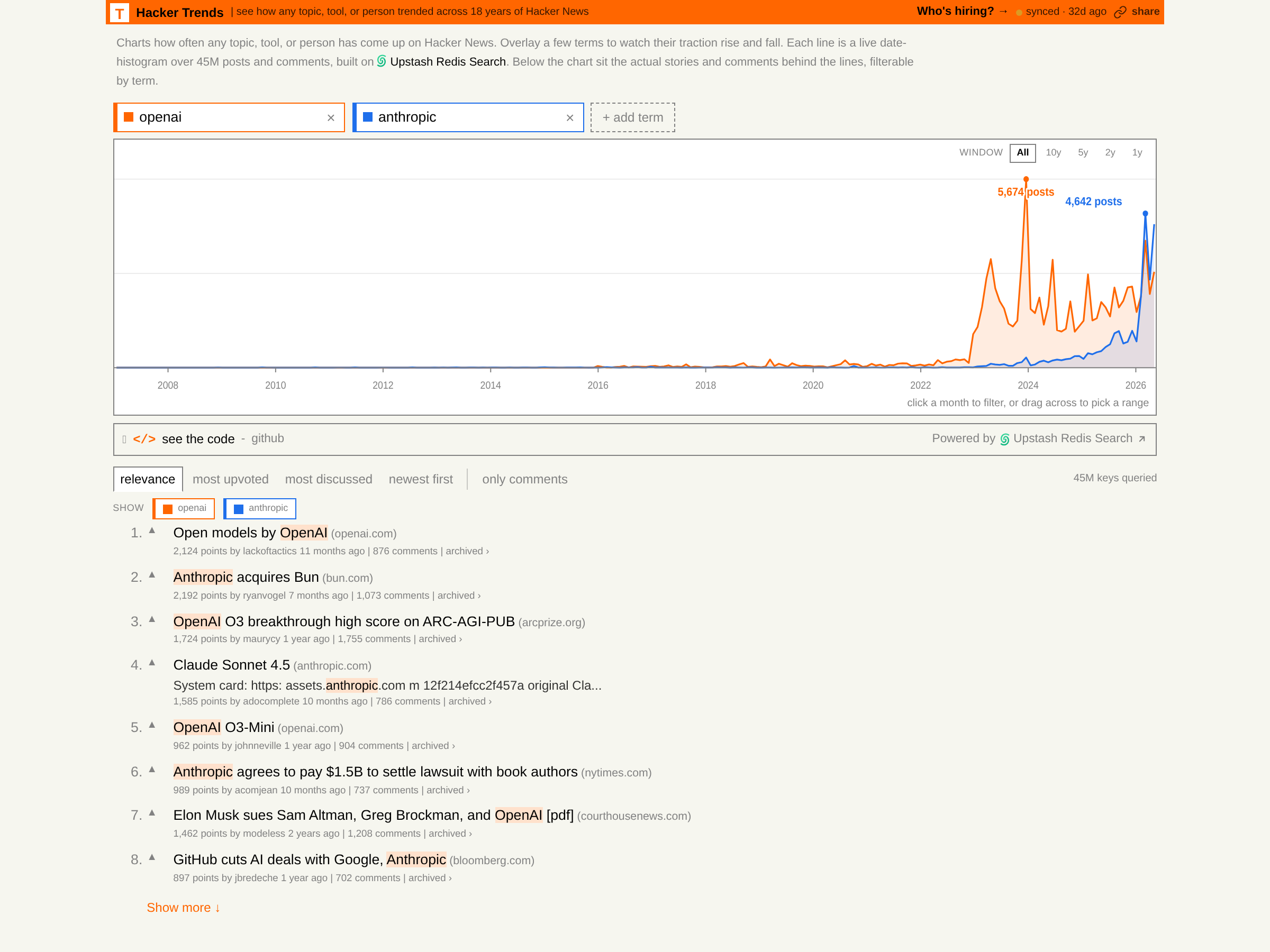This screenshot has height=952, width=1270.
Task: Upvote the 'OpenAI O3-Mini' story
Action: point(152,725)
